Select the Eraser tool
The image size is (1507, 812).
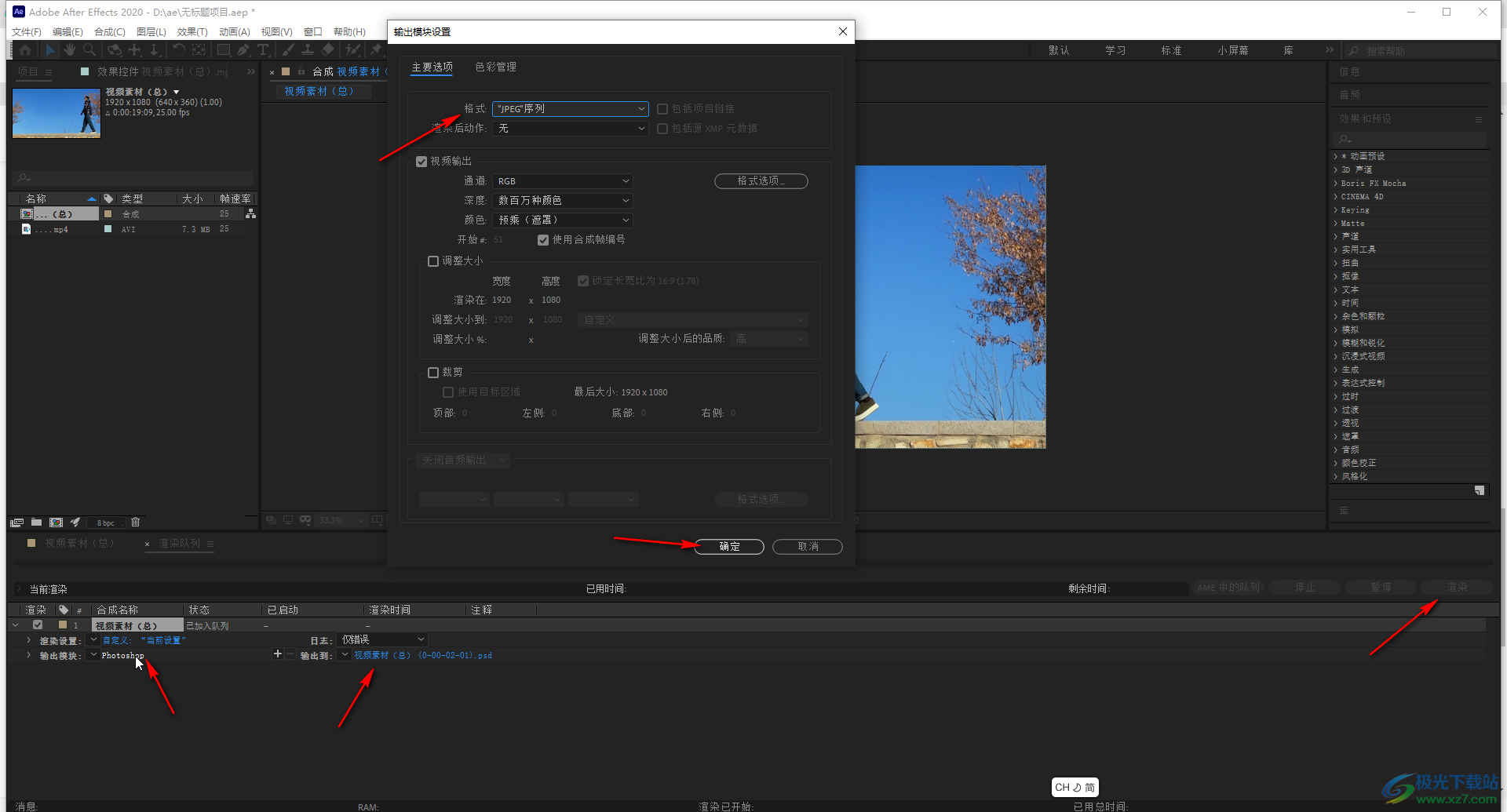328,50
